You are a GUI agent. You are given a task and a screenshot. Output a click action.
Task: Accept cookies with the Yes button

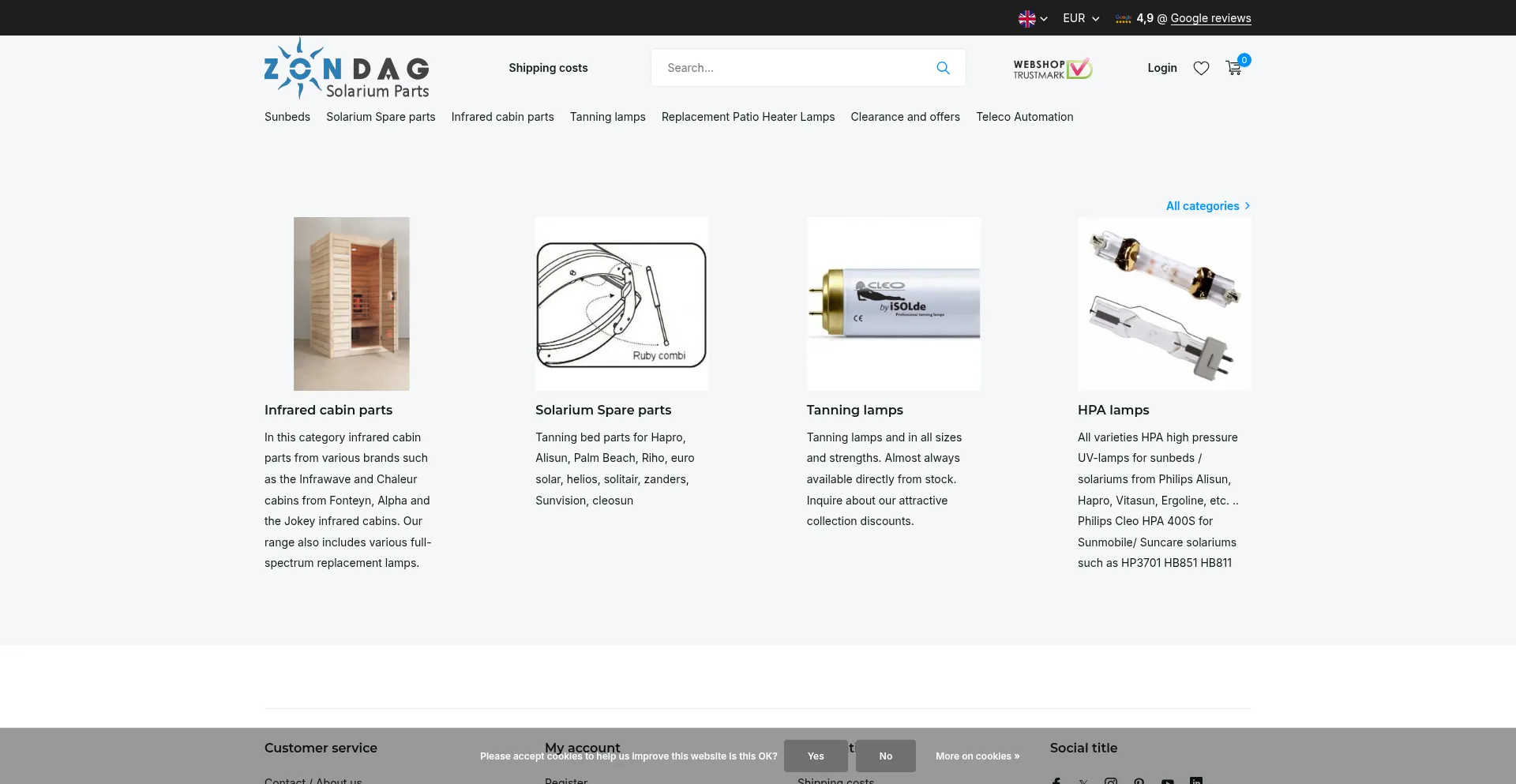click(816, 756)
